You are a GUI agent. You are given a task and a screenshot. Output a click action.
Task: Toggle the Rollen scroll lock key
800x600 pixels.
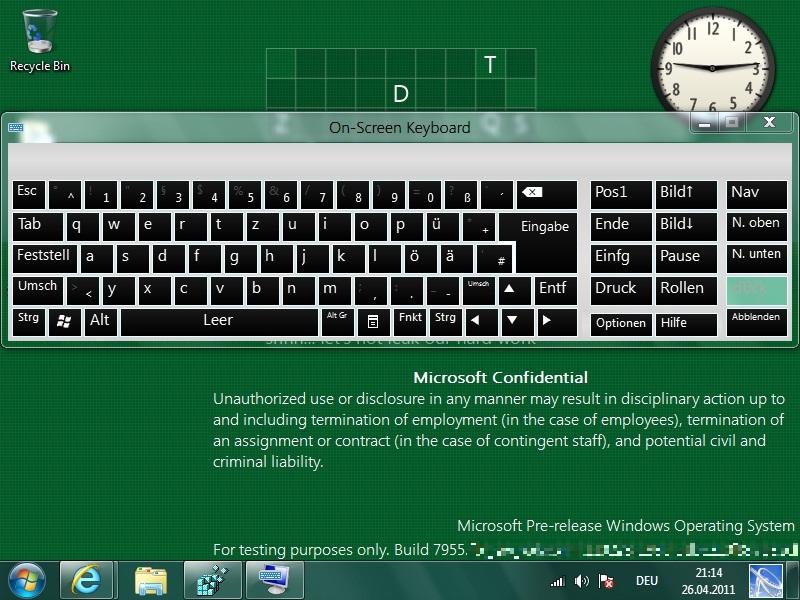pos(686,290)
